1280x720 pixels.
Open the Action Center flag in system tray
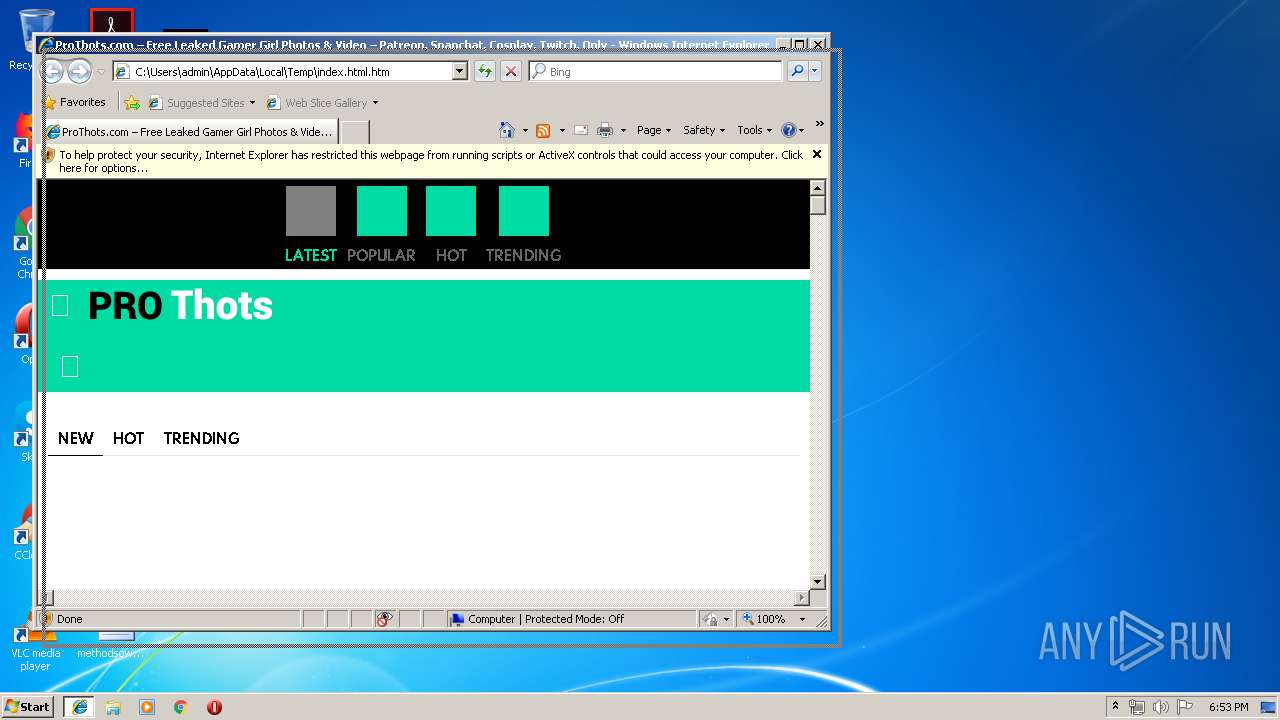click(x=1184, y=707)
